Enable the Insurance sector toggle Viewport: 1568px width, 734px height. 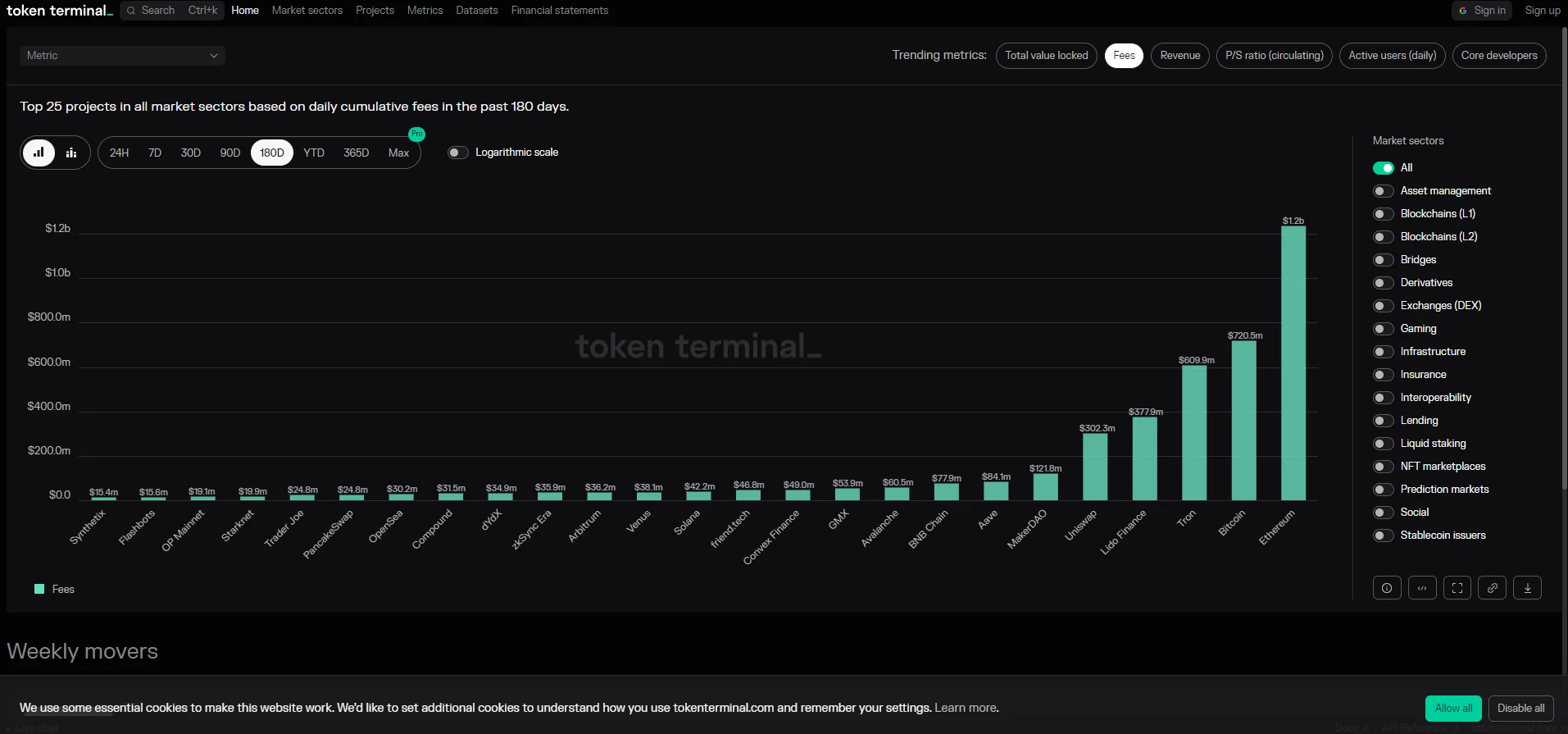[1384, 375]
